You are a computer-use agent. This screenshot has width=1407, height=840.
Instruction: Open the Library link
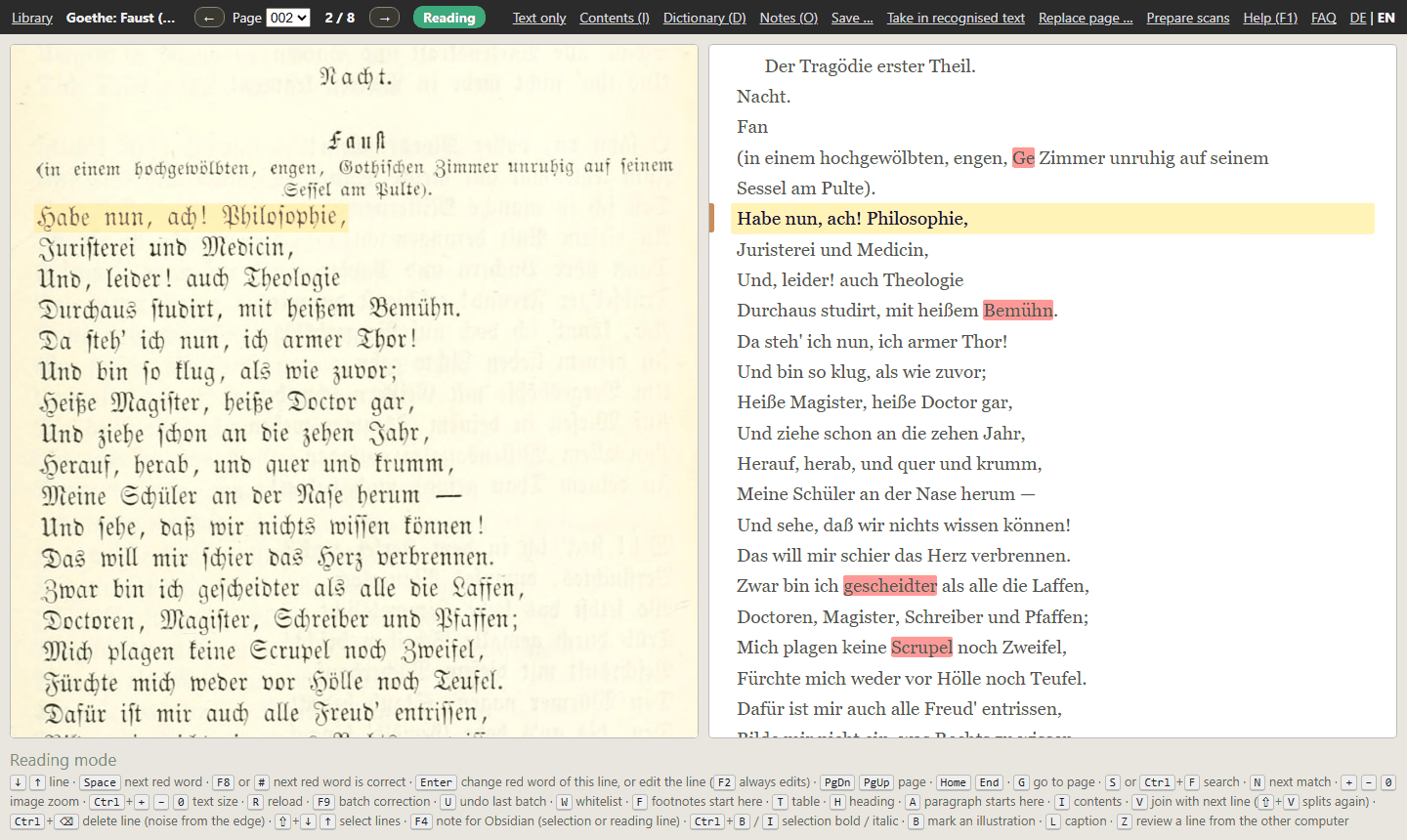32,18
